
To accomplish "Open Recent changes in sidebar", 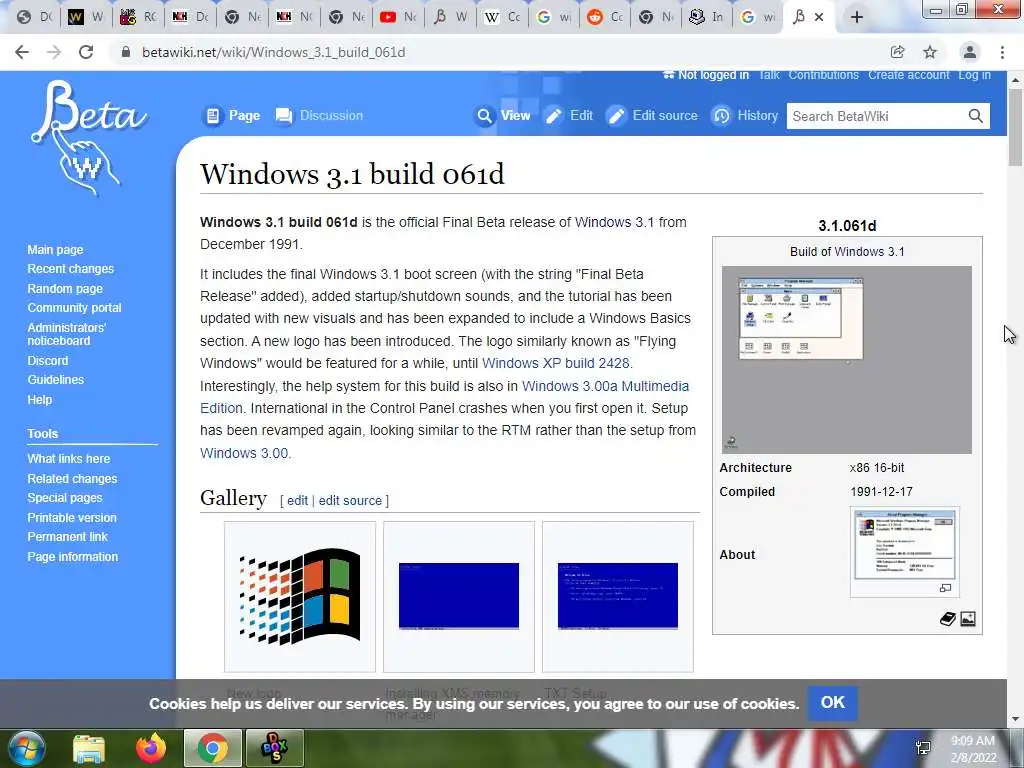I will pos(71,269).
